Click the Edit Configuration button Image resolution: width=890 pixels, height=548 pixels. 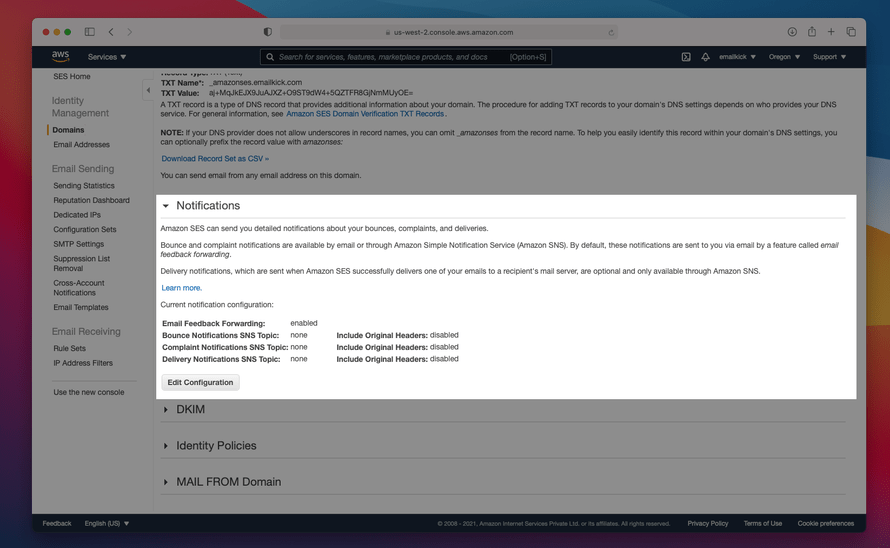pos(200,382)
